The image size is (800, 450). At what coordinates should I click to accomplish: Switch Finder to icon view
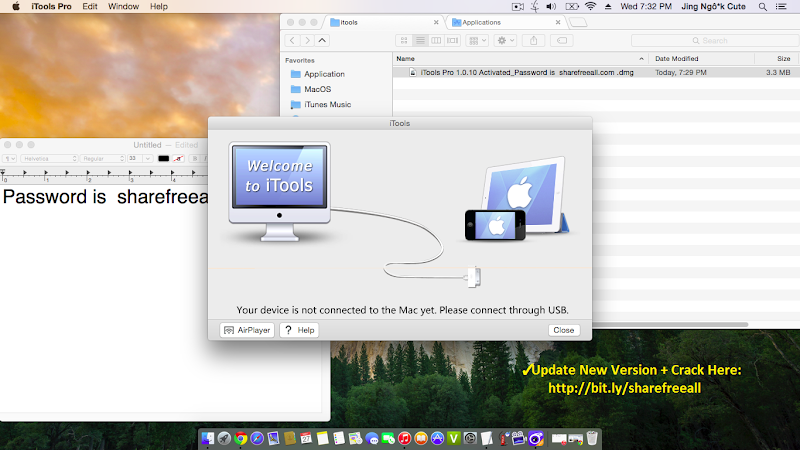click(404, 40)
